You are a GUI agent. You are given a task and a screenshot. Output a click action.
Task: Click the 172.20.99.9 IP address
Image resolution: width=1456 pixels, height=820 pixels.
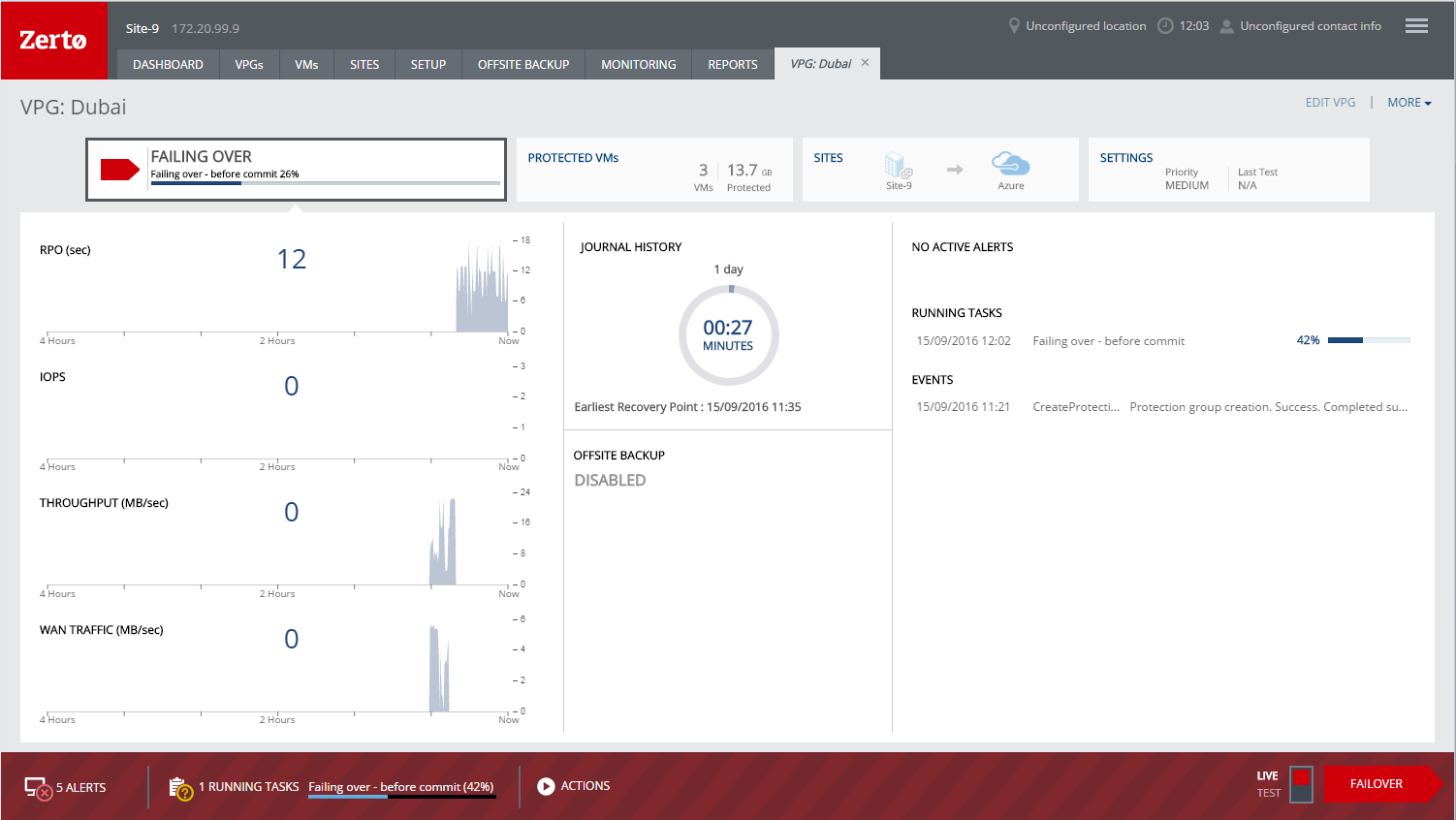(206, 28)
